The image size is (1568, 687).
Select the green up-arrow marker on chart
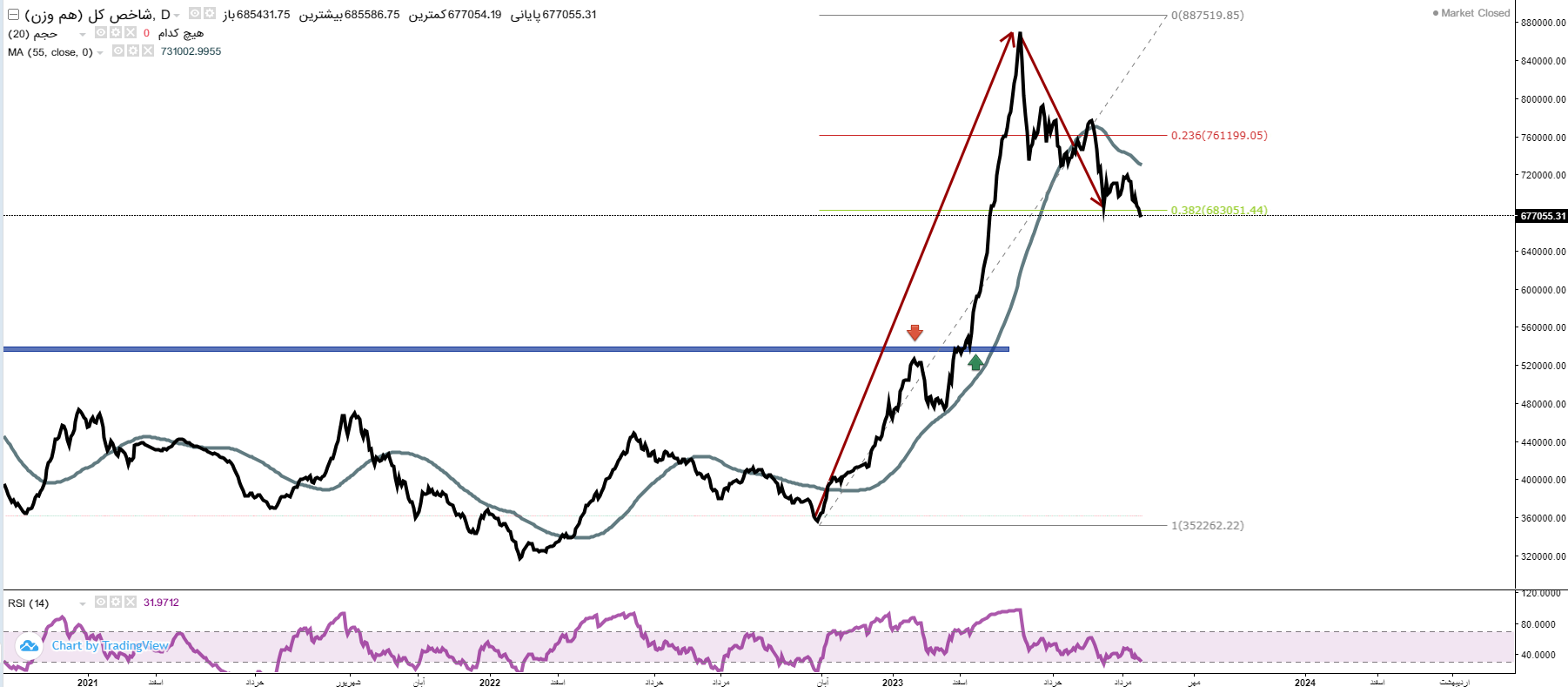(x=976, y=362)
